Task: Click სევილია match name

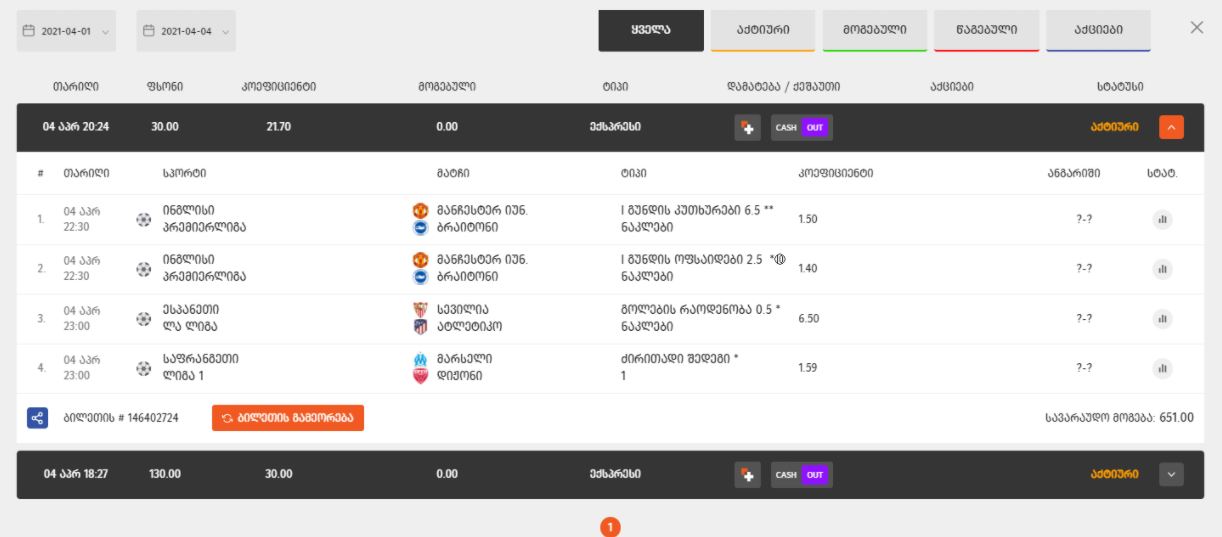Action: pyautogui.click(x=463, y=310)
